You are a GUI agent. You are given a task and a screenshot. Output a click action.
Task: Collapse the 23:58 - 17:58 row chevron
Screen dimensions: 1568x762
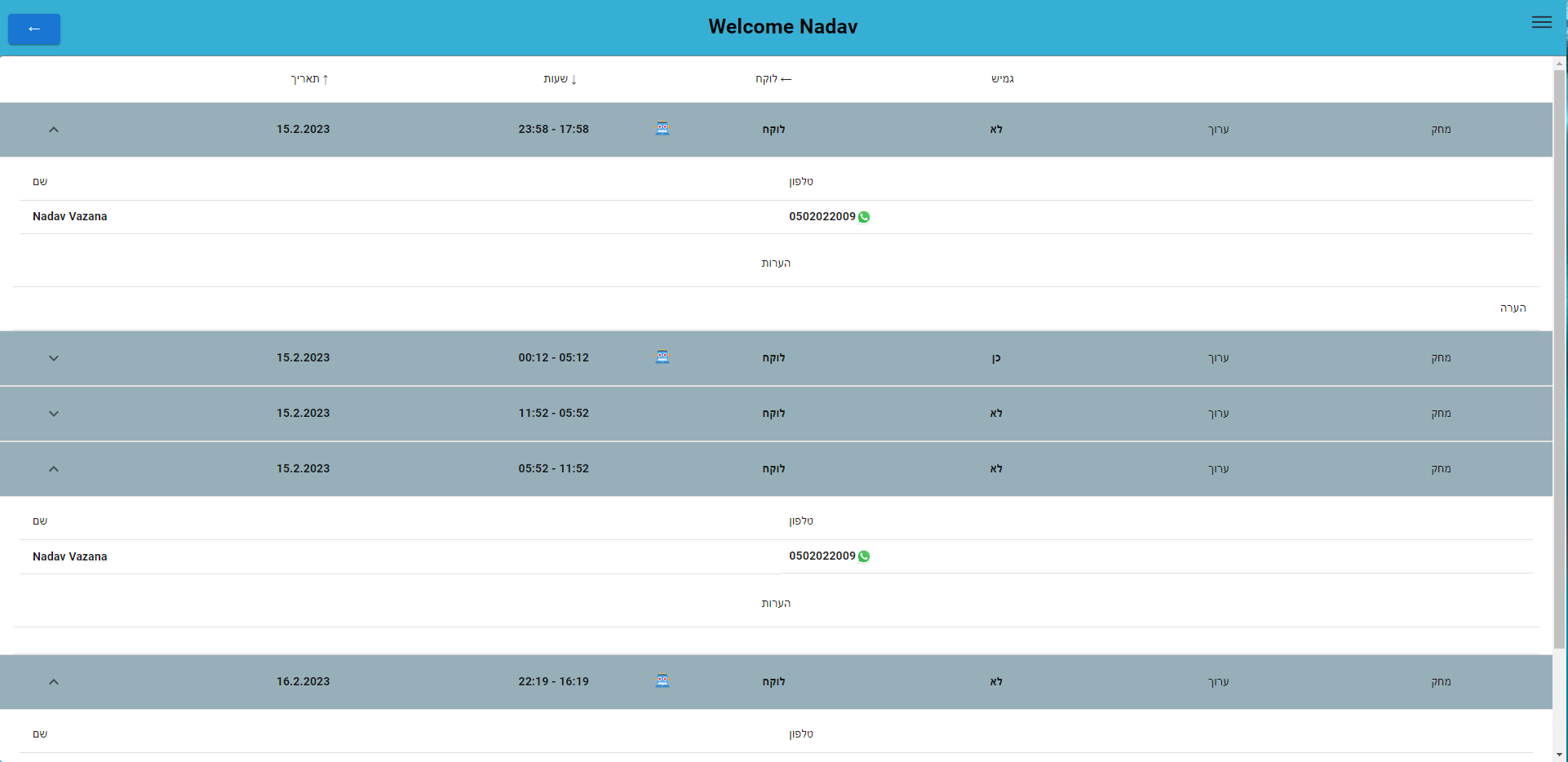pos(54,129)
